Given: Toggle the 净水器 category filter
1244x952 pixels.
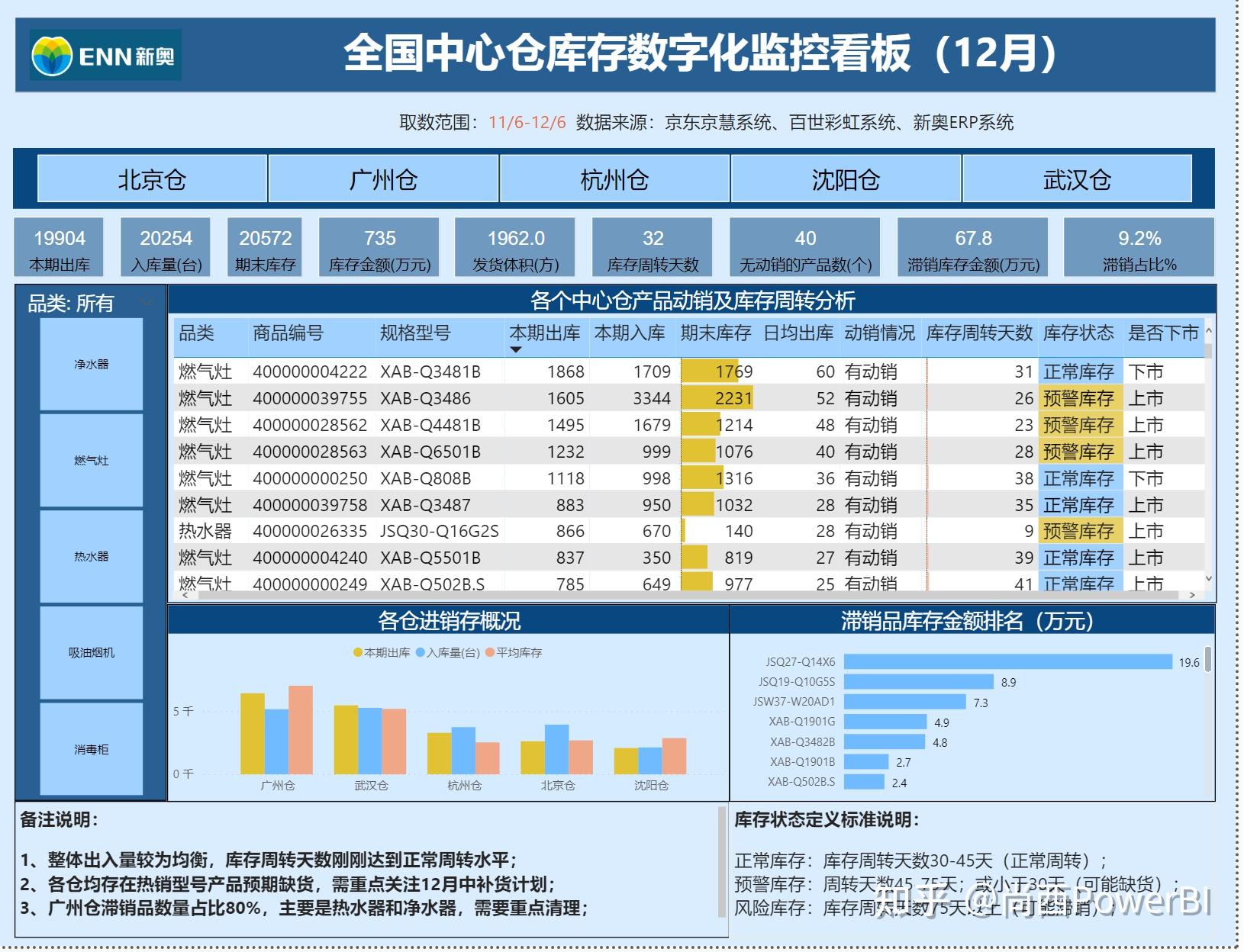Looking at the screenshot, I should pyautogui.click(x=92, y=365).
